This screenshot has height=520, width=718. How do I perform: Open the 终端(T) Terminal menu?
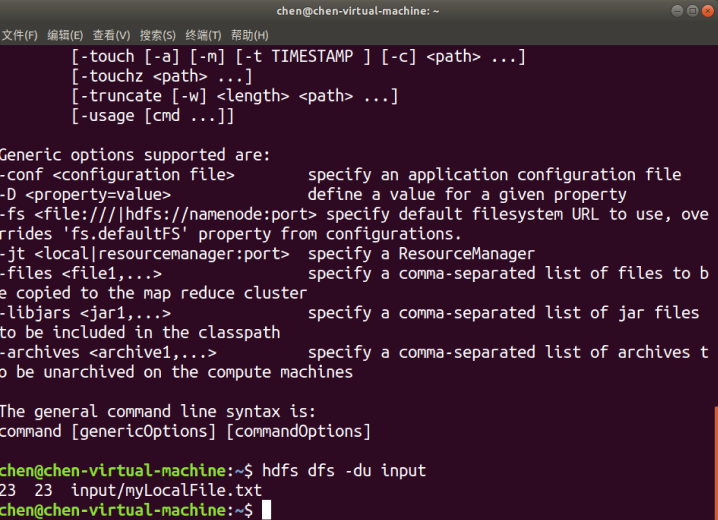point(203,35)
